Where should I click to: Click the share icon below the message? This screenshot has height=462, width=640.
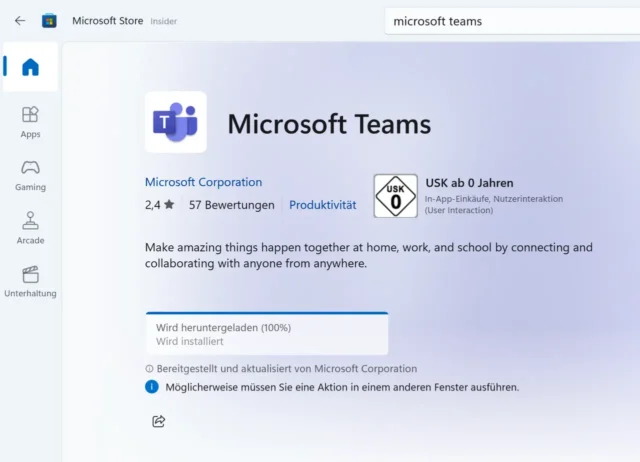tap(158, 421)
